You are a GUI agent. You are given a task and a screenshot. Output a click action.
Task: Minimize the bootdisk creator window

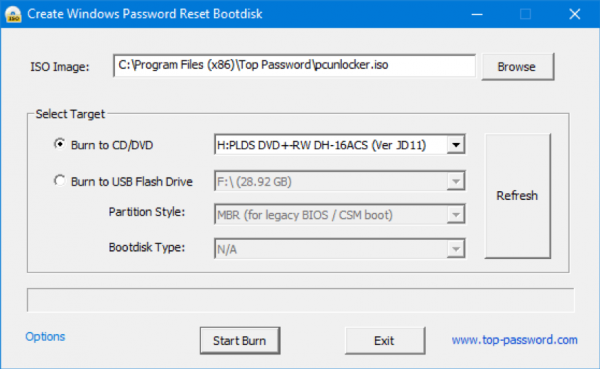point(477,14)
